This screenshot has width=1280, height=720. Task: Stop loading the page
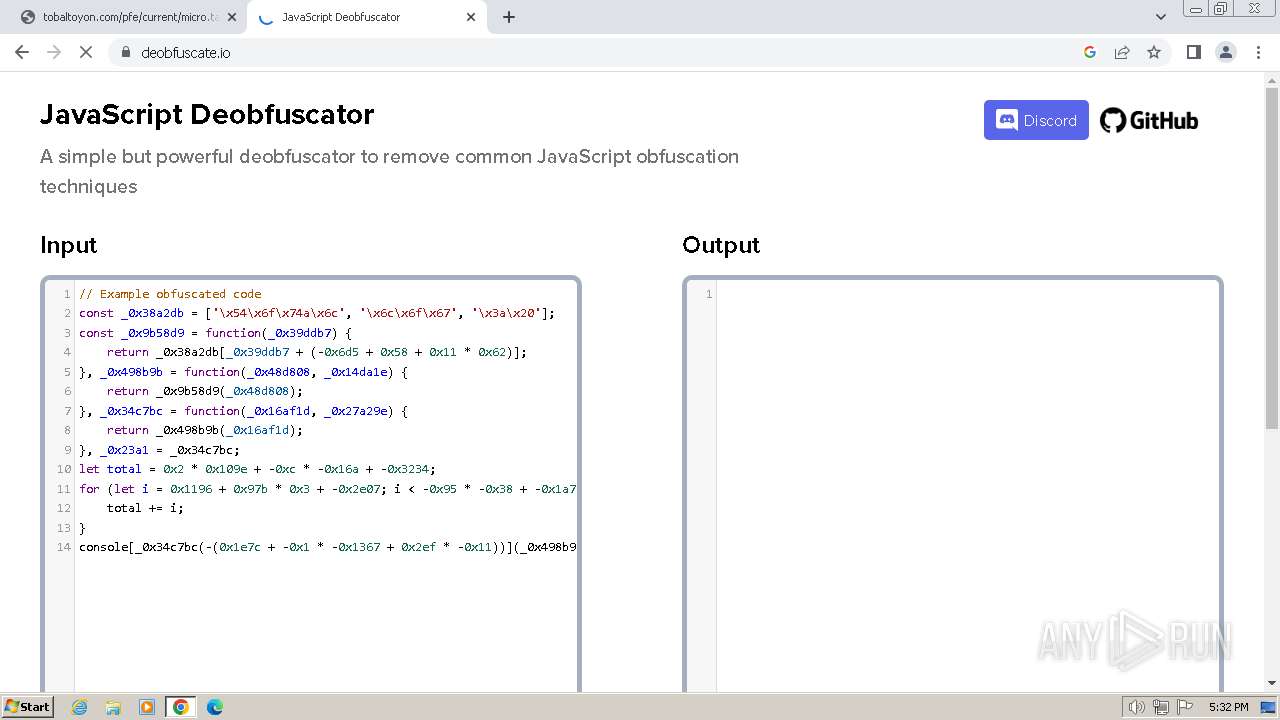pyautogui.click(x=86, y=52)
